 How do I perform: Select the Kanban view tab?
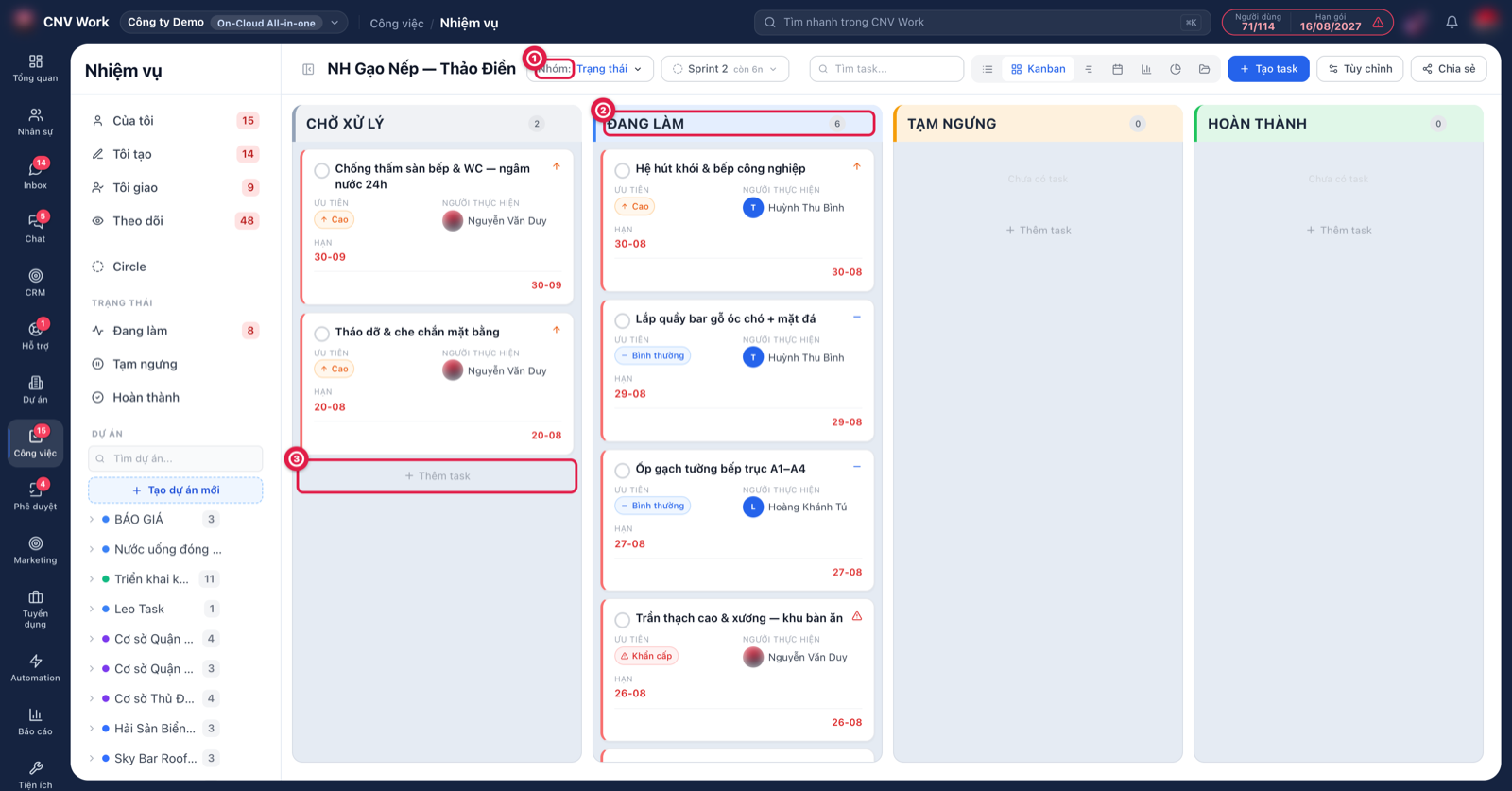point(1038,69)
